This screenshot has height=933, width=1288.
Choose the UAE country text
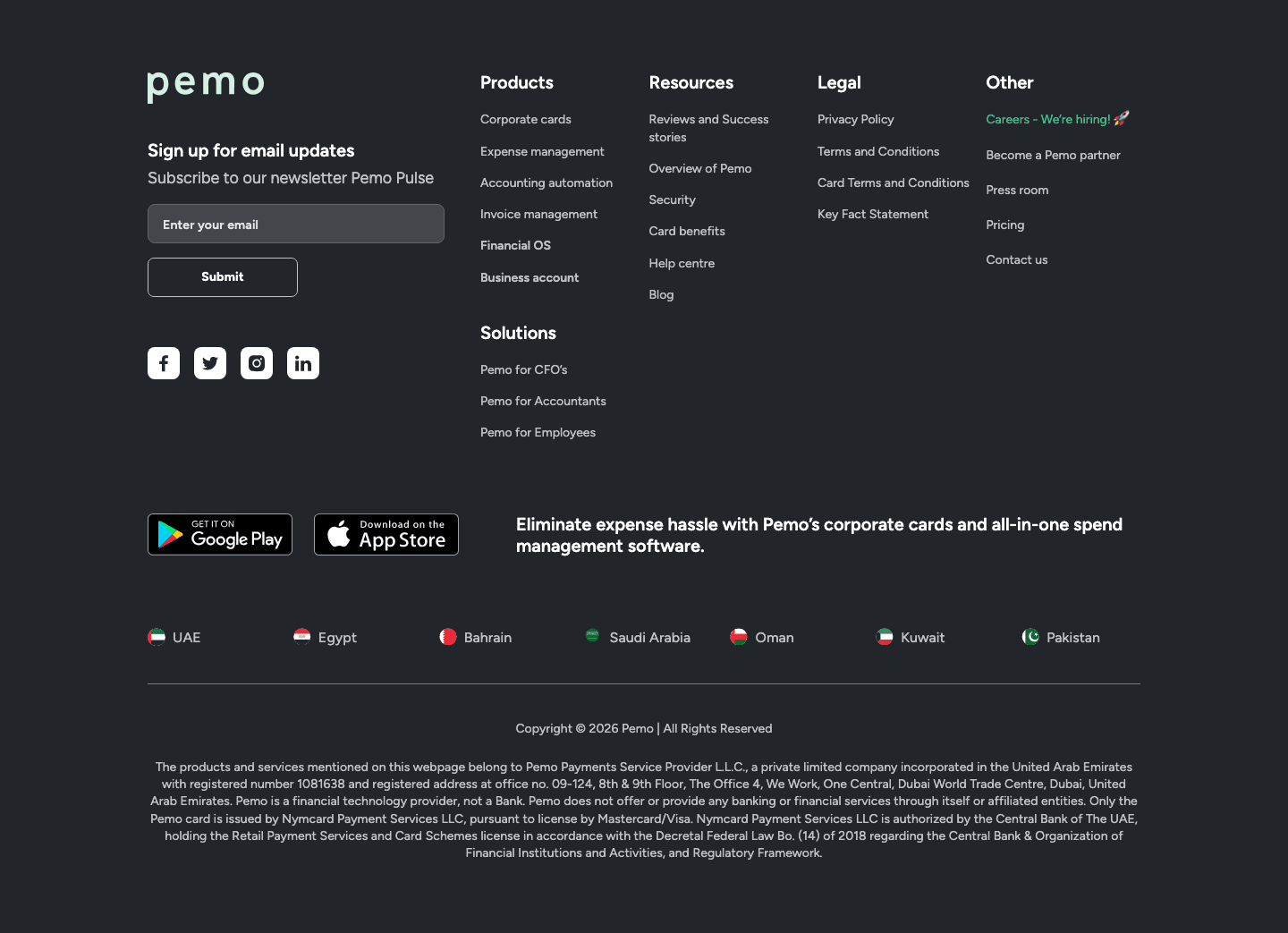coord(187,637)
